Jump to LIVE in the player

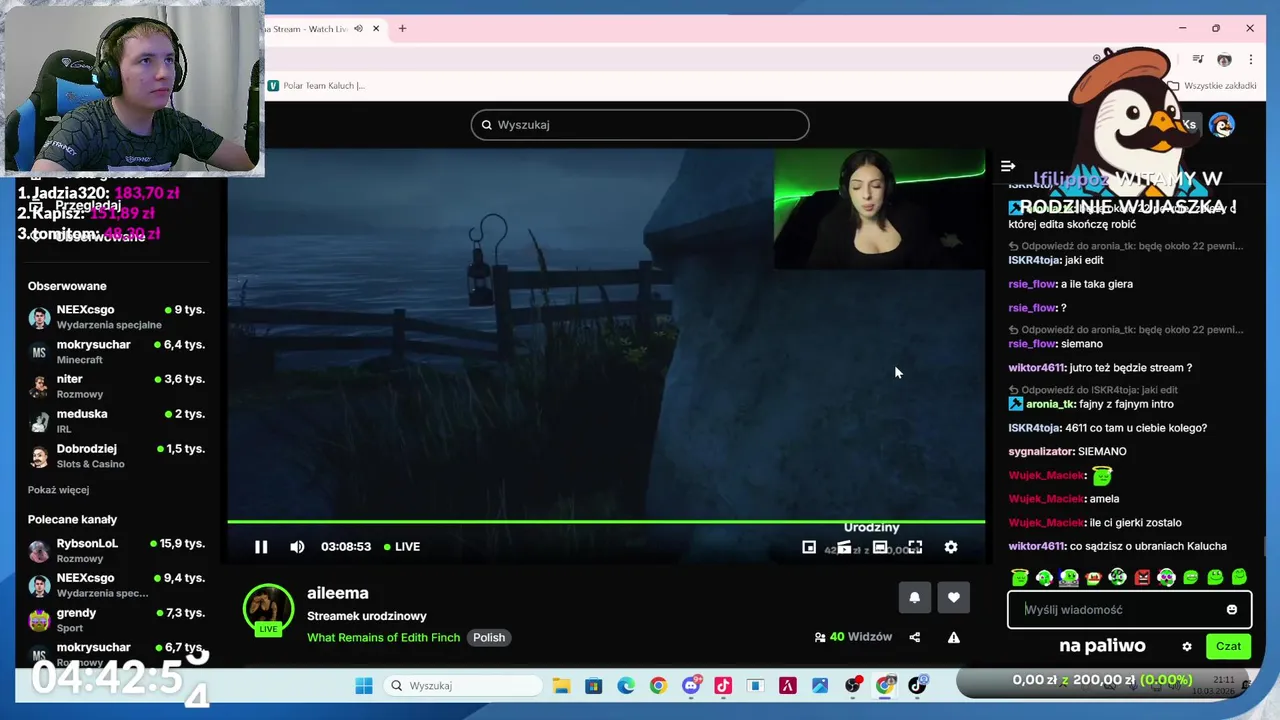click(x=401, y=547)
